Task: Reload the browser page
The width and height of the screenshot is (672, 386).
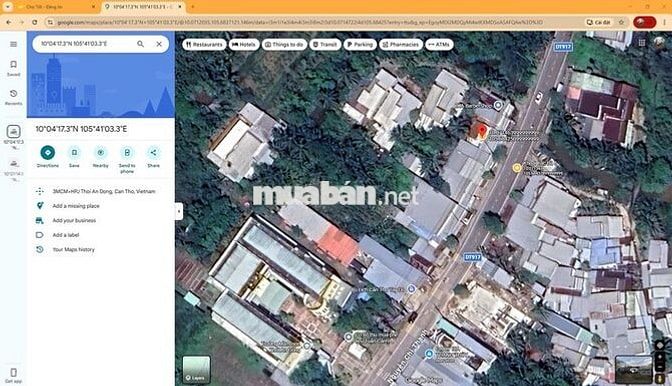Action: pos(34,22)
